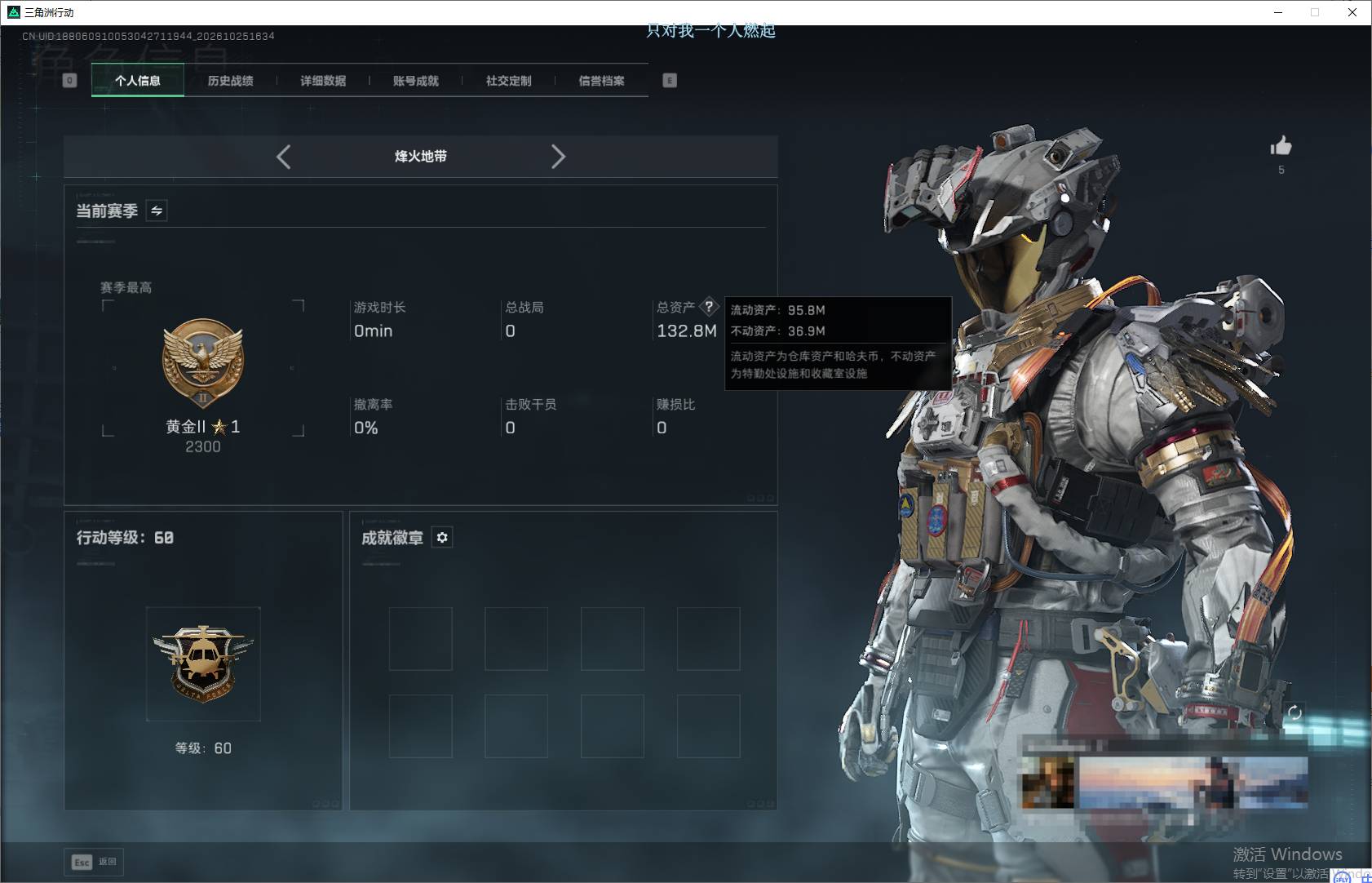
Task: Click the 烽火地带 mode title
Action: tap(421, 156)
